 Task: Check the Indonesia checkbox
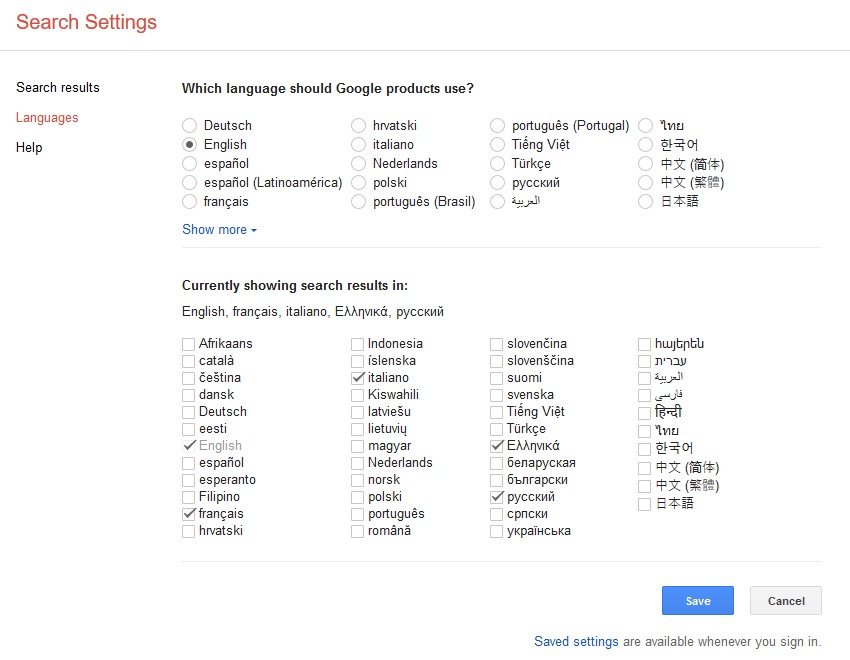[x=357, y=344]
